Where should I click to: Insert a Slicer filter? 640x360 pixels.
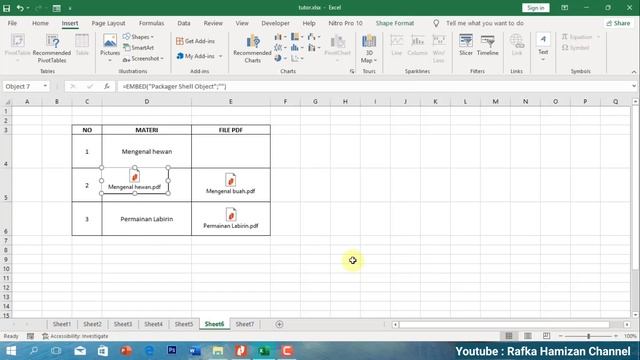(x=466, y=45)
